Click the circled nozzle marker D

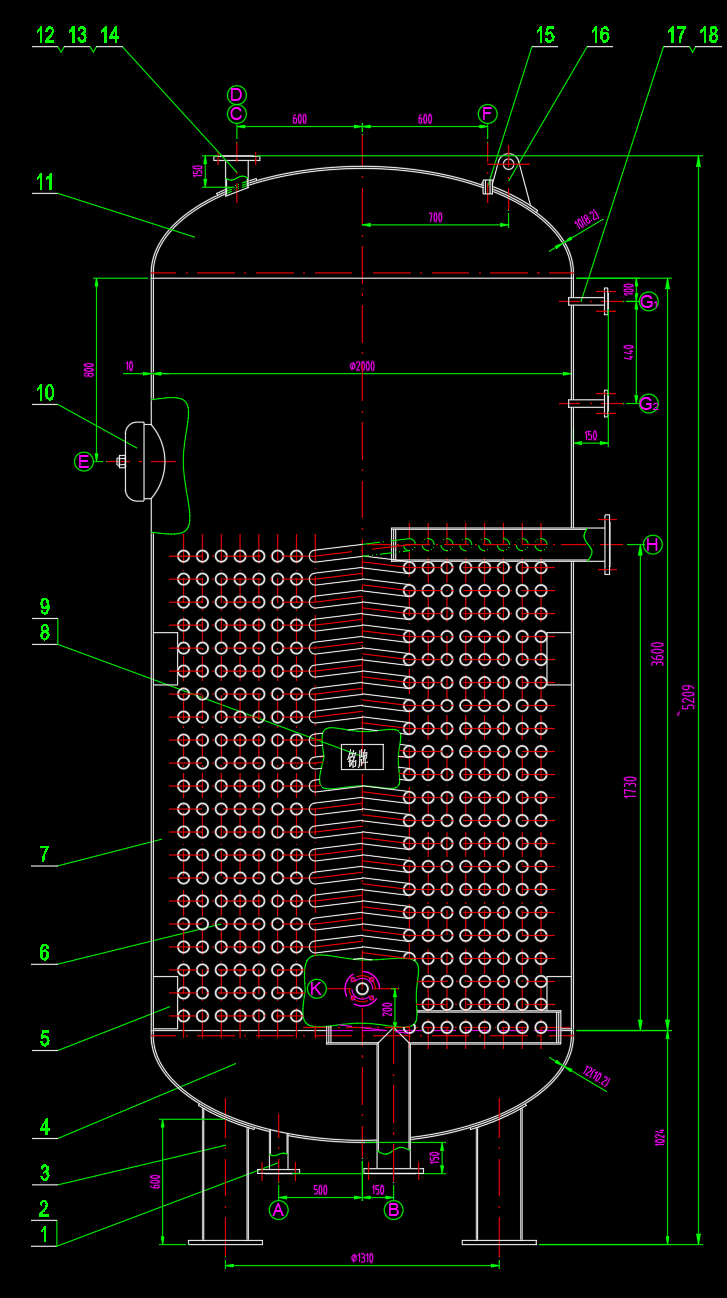(236, 95)
